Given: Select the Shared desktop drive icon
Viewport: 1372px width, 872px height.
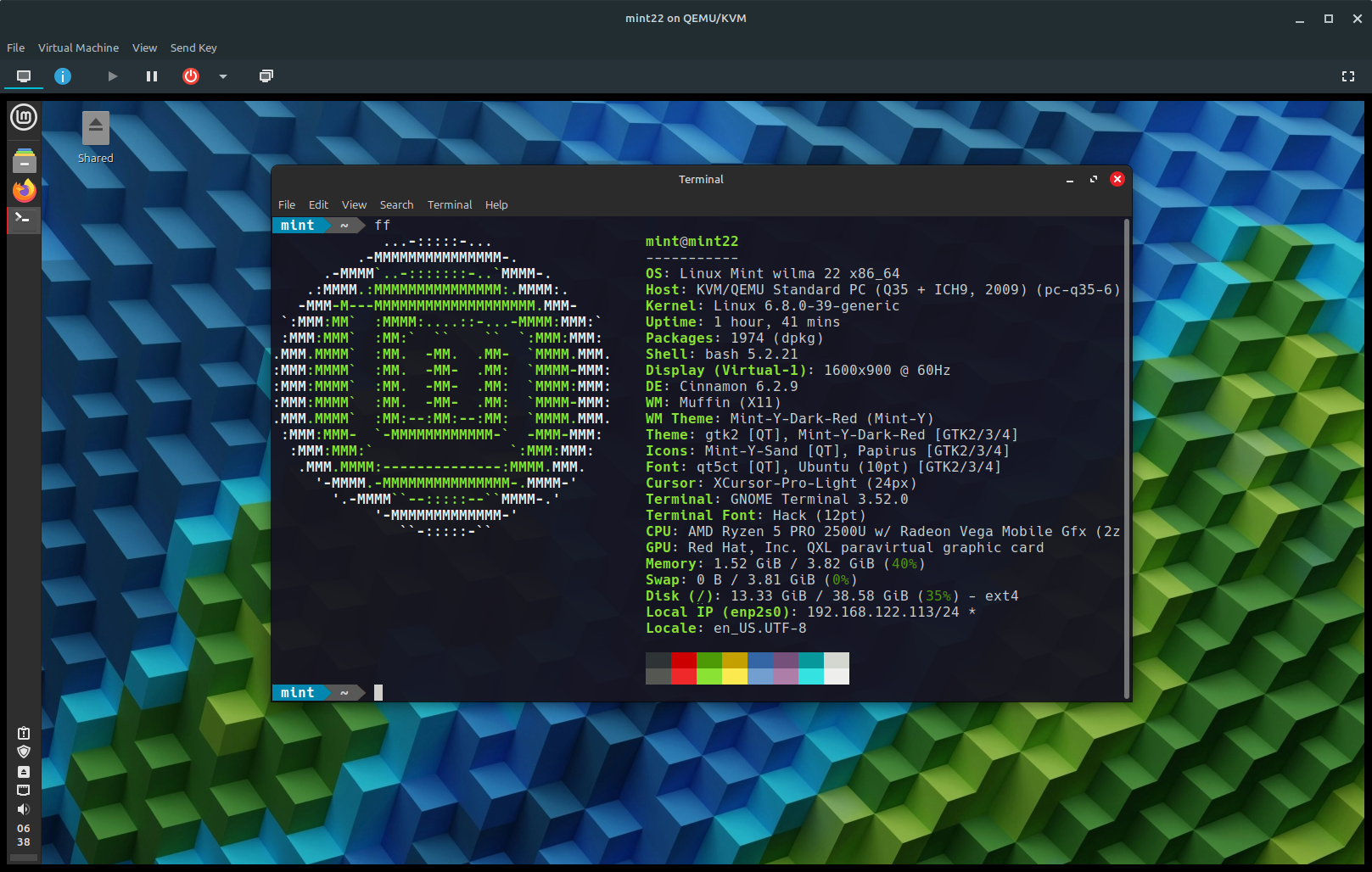Looking at the screenshot, I should click(96, 137).
